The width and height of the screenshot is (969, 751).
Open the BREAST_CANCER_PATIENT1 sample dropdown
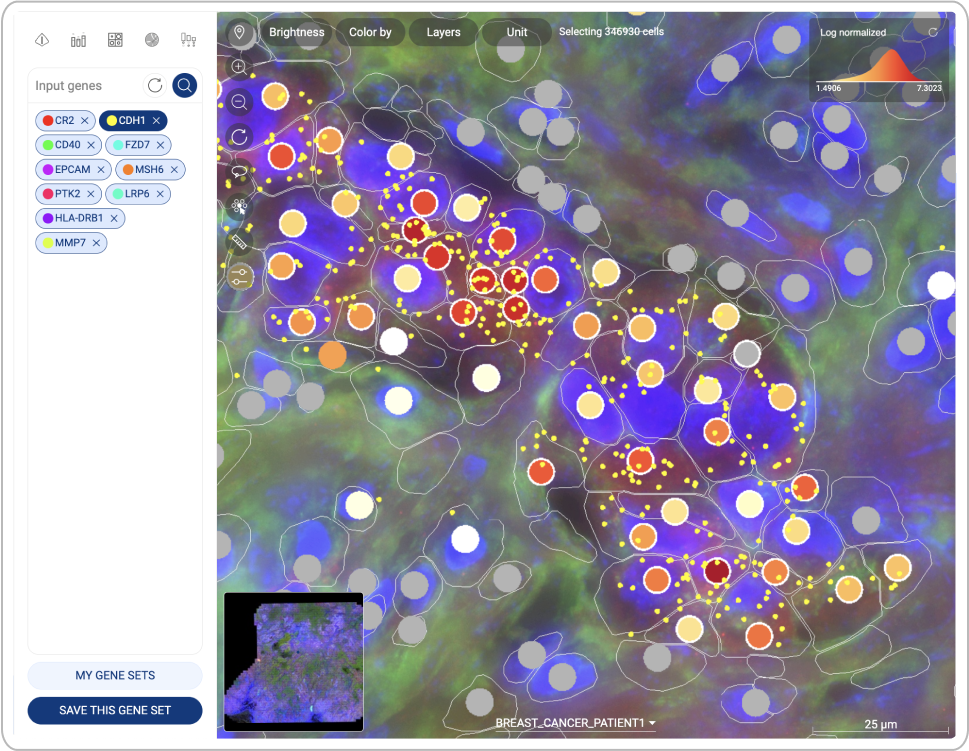coord(576,723)
